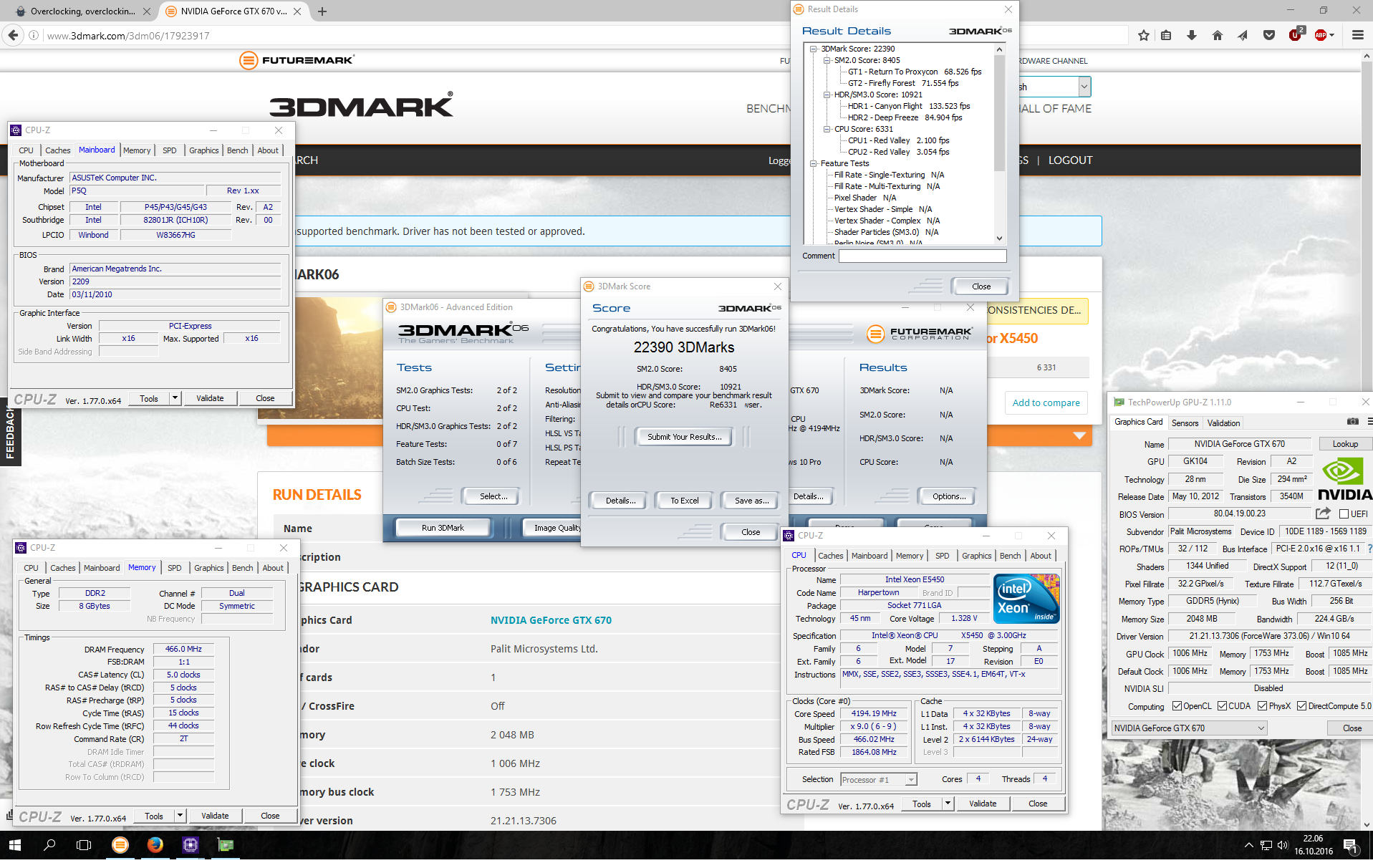This screenshot has height=868, width=1373.
Task: Click the Lookup button in GPU-Z
Action: tap(1344, 444)
